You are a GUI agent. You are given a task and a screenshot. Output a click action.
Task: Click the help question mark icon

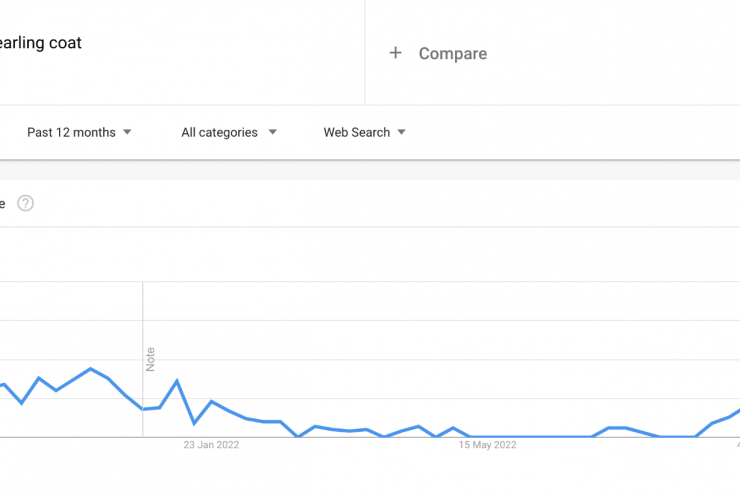coord(25,203)
